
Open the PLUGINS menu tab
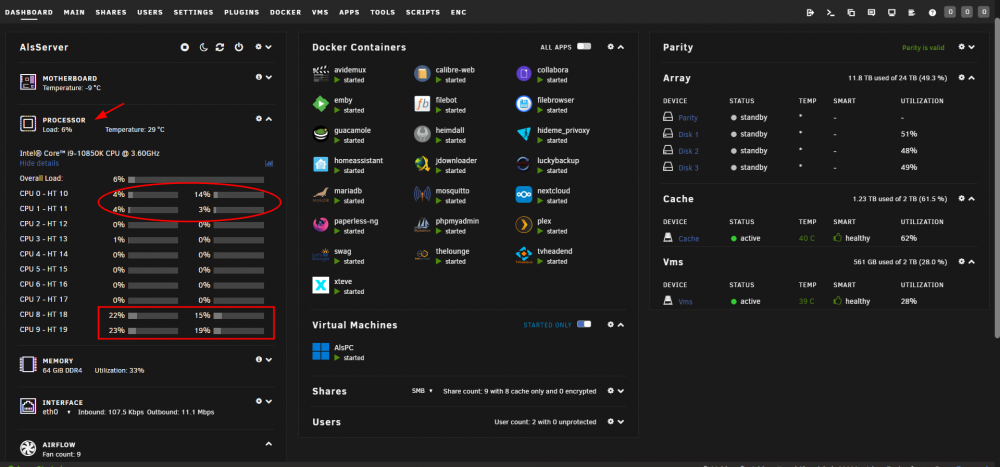coord(242,12)
